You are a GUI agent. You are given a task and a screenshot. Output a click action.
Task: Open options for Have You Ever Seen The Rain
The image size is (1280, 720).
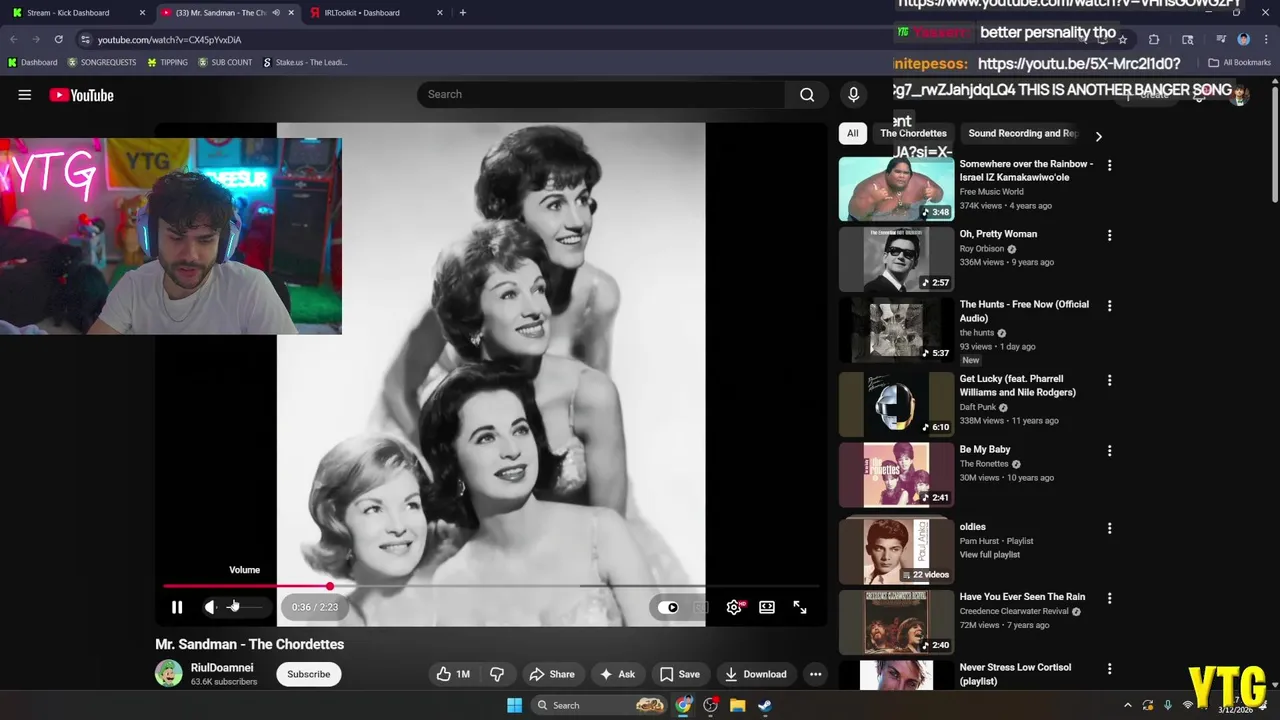[1109, 598]
